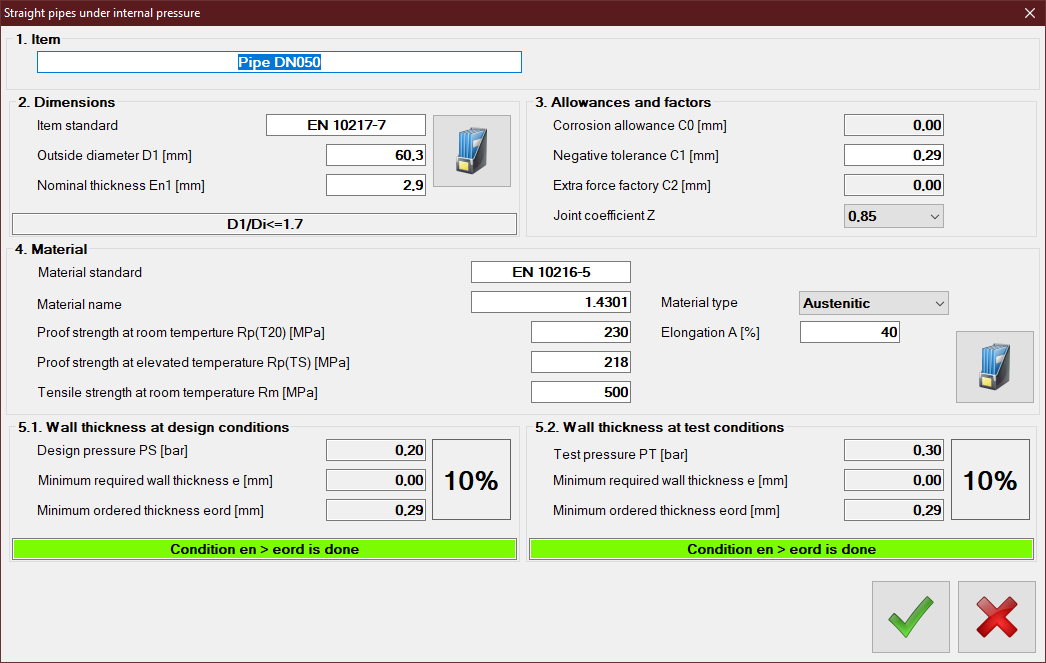Cancel with the red X button
The width and height of the screenshot is (1046, 663).
(996, 617)
